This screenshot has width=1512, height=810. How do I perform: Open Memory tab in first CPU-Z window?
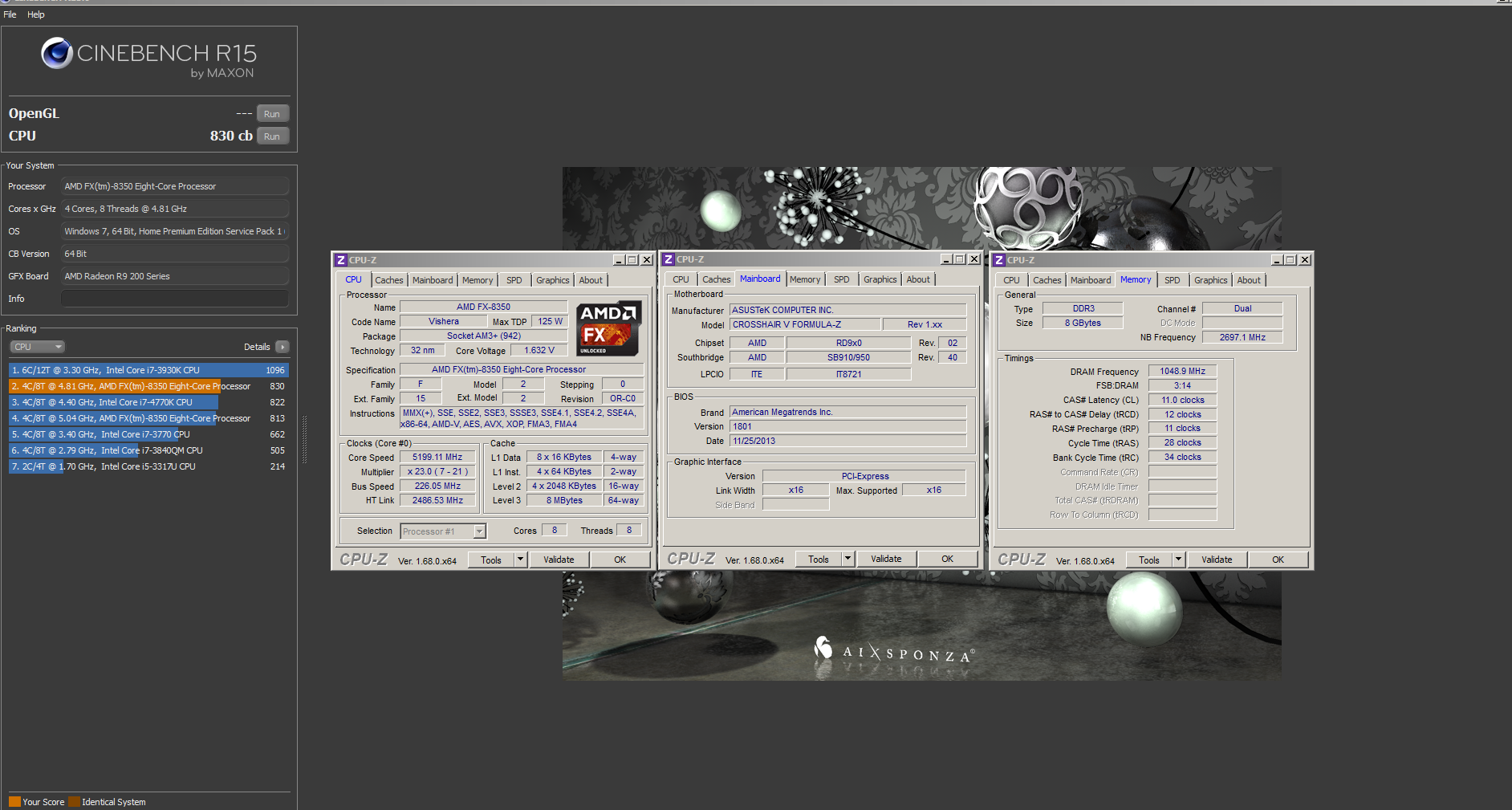[x=478, y=280]
